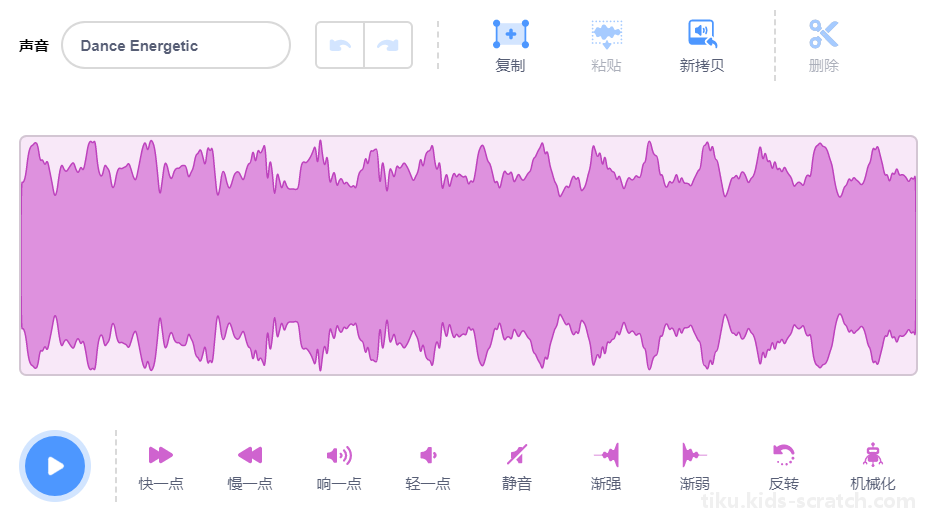Viewport: 941px width, 516px height.
Task: Apply the 慢一点 (slower) effect
Action: 250,455
